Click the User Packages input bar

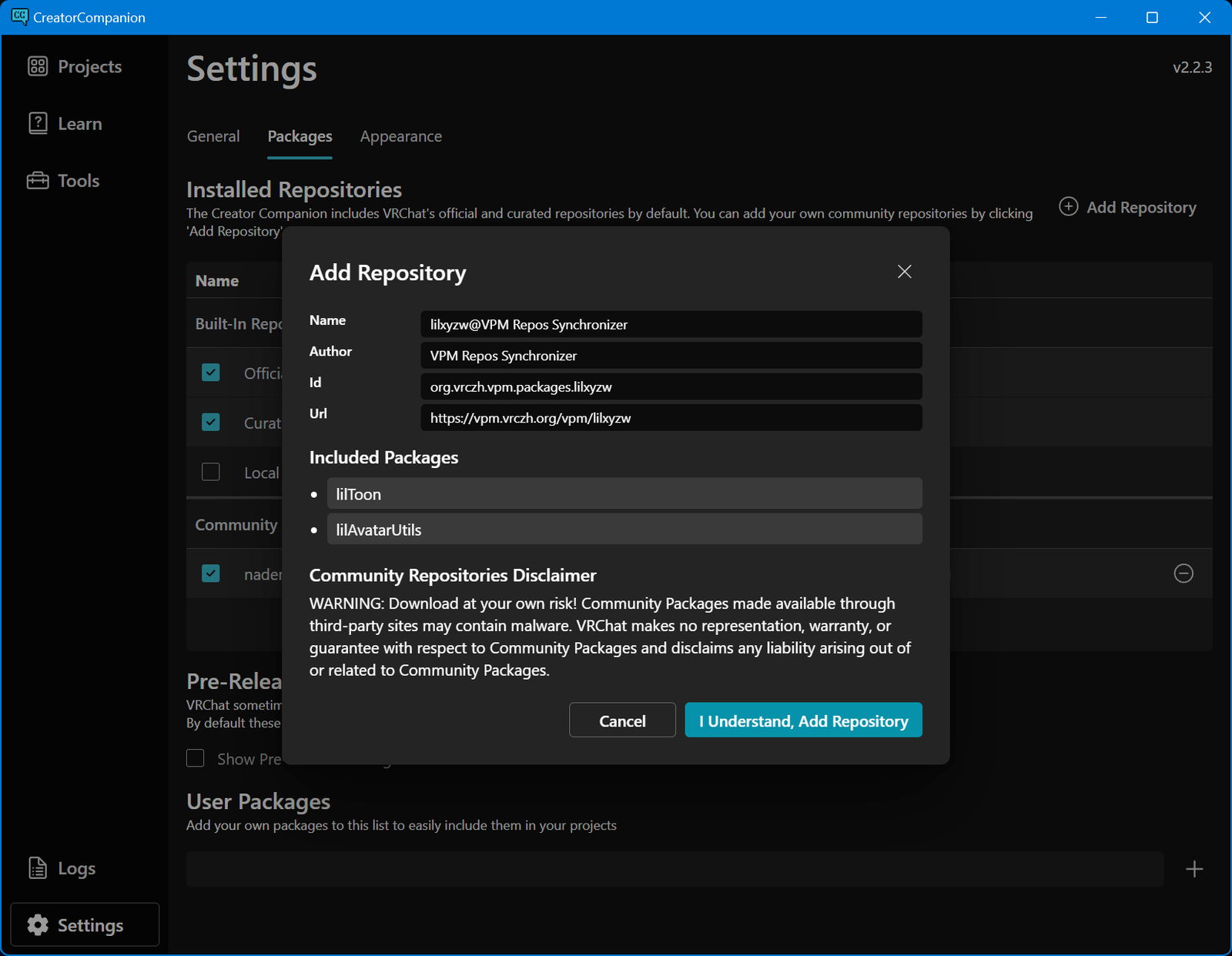(x=675, y=869)
